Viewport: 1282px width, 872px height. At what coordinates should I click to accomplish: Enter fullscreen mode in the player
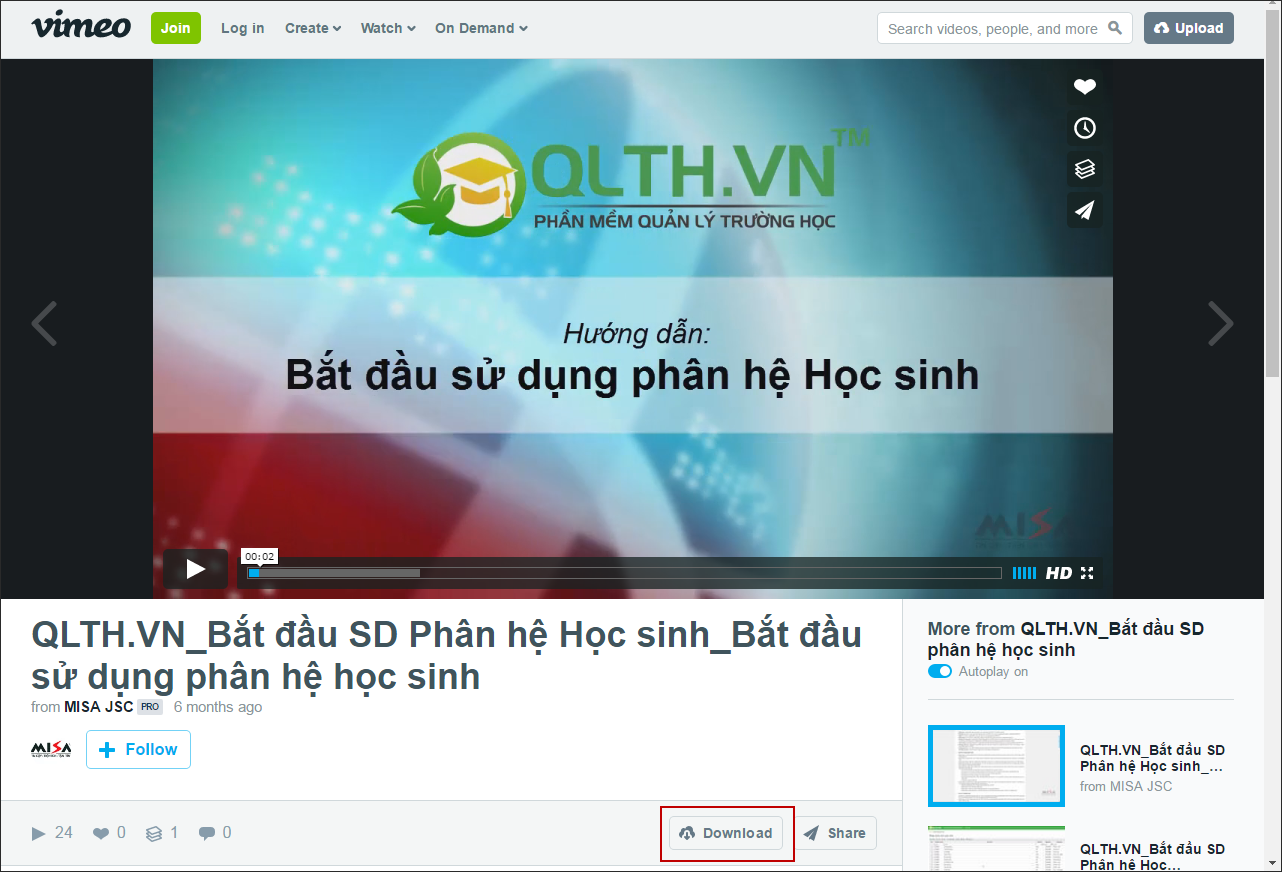[x=1087, y=573]
